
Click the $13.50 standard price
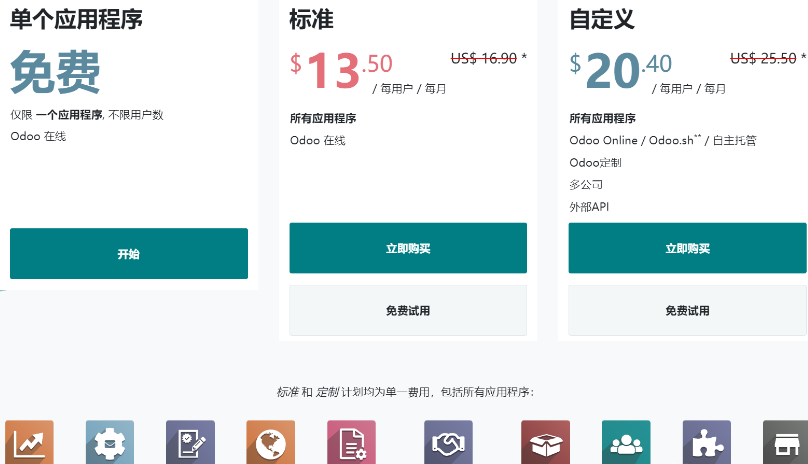pyautogui.click(x=341, y=70)
